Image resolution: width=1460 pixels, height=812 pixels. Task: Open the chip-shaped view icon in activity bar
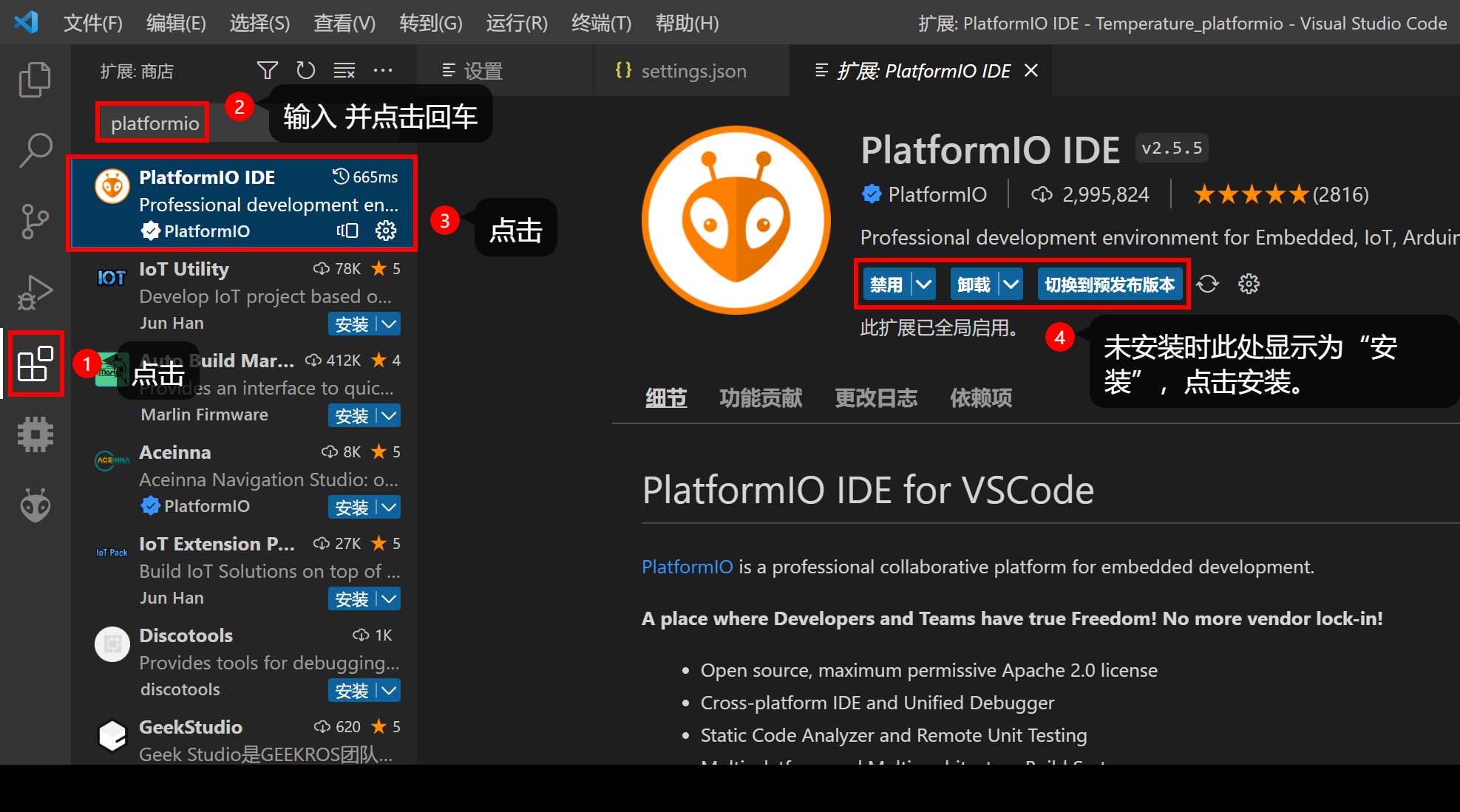point(35,434)
